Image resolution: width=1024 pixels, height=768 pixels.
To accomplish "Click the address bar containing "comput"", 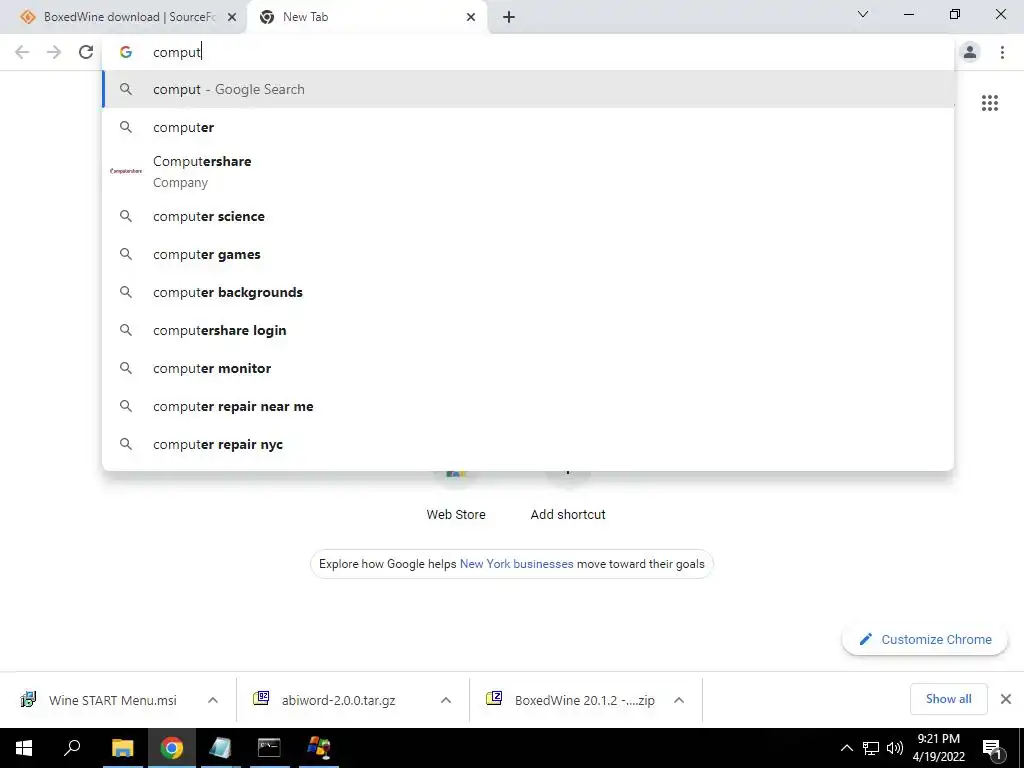I will (528, 52).
